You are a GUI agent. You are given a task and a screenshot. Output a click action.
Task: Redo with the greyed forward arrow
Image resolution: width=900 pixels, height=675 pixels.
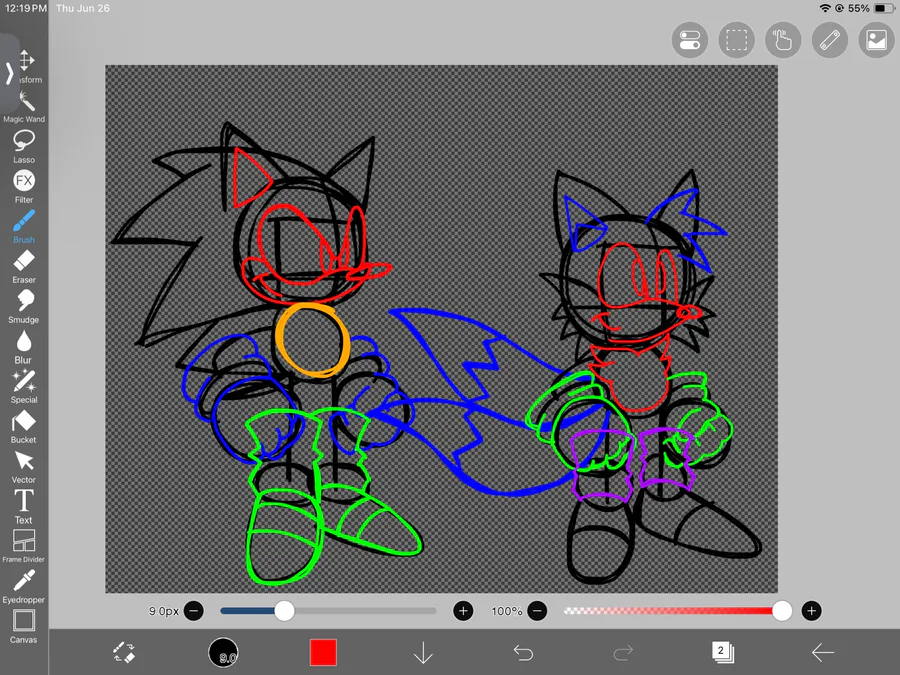point(623,653)
